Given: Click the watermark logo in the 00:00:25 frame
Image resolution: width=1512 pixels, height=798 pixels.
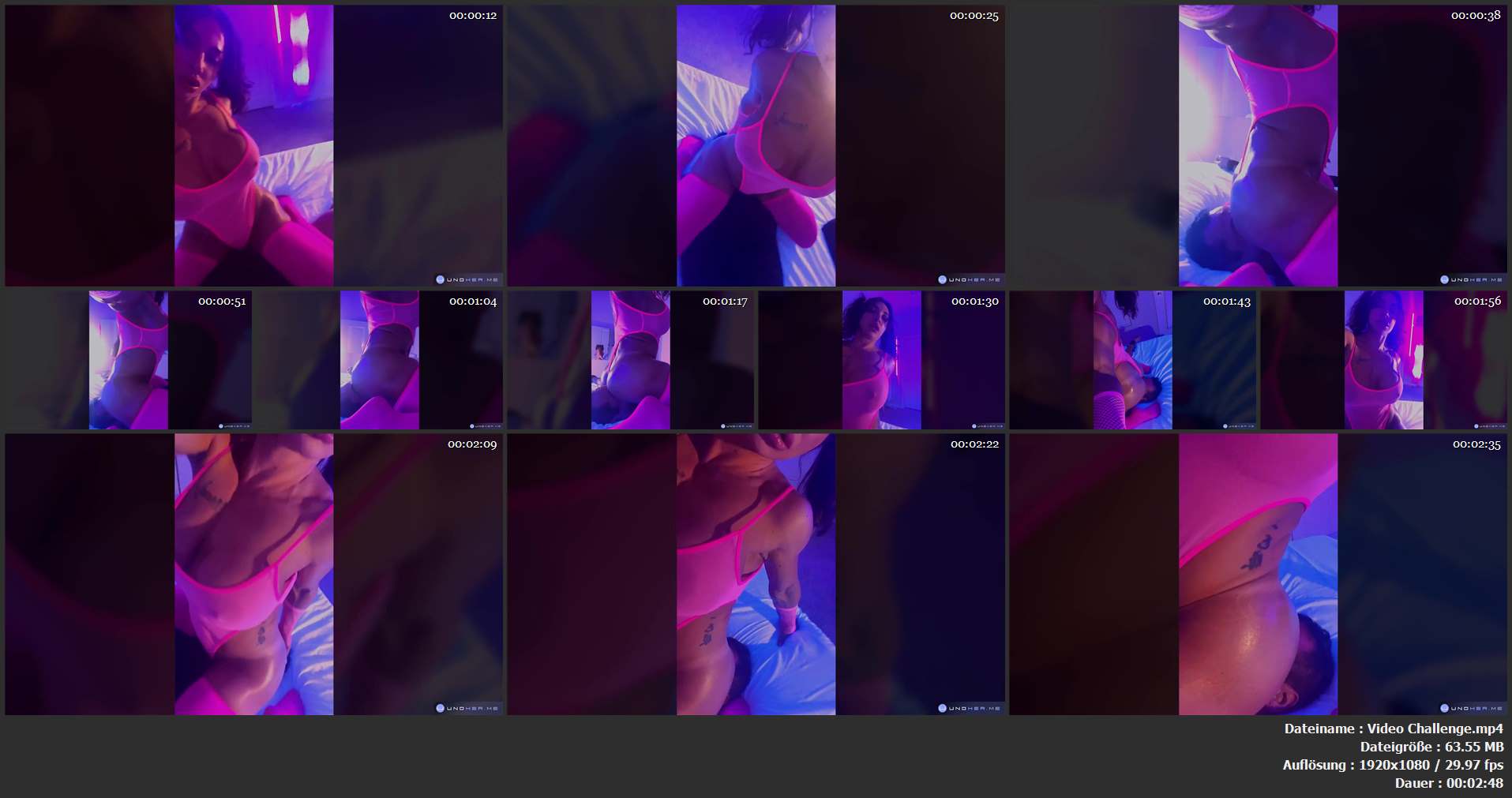Looking at the screenshot, I should point(970,279).
